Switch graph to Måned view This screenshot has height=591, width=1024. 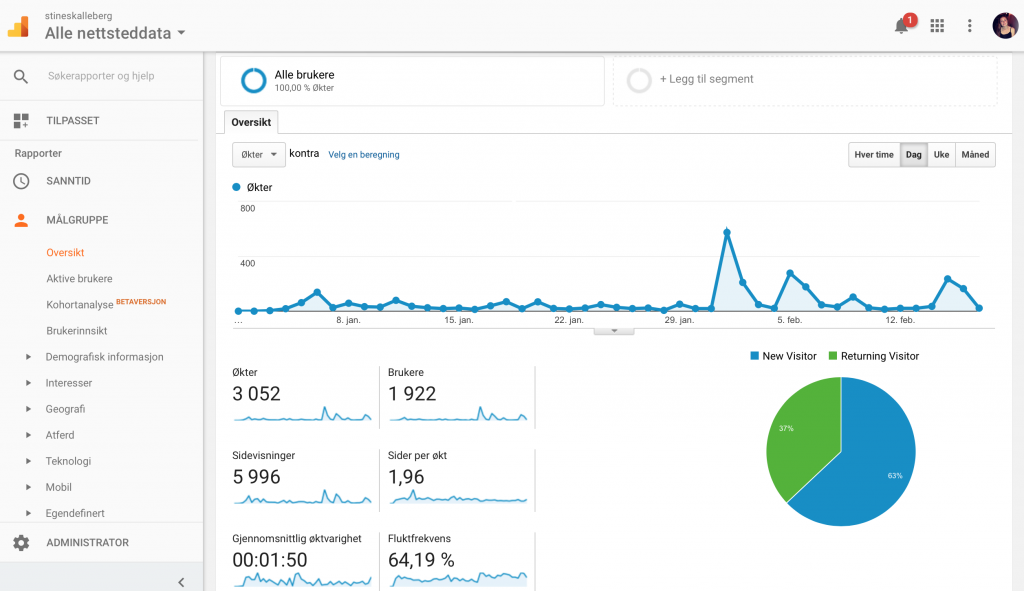click(x=975, y=155)
